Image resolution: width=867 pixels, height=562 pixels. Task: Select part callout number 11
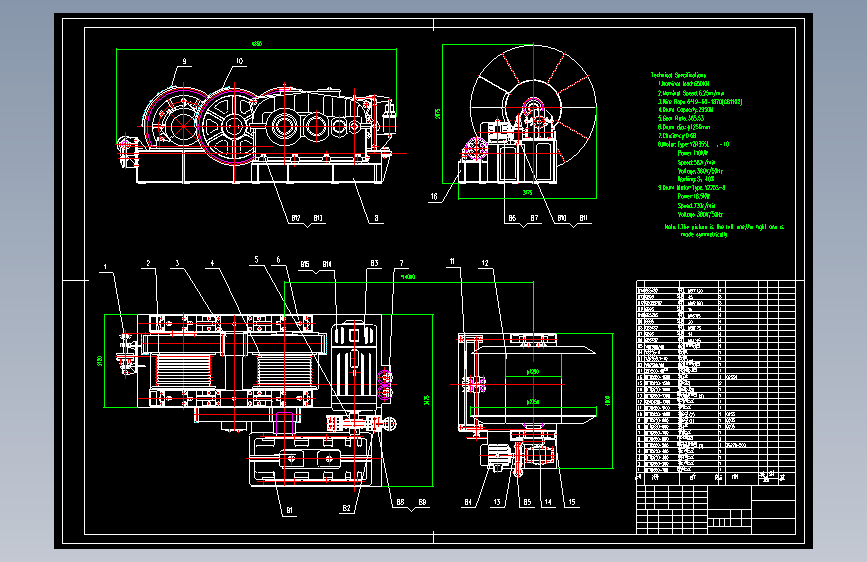click(x=452, y=262)
